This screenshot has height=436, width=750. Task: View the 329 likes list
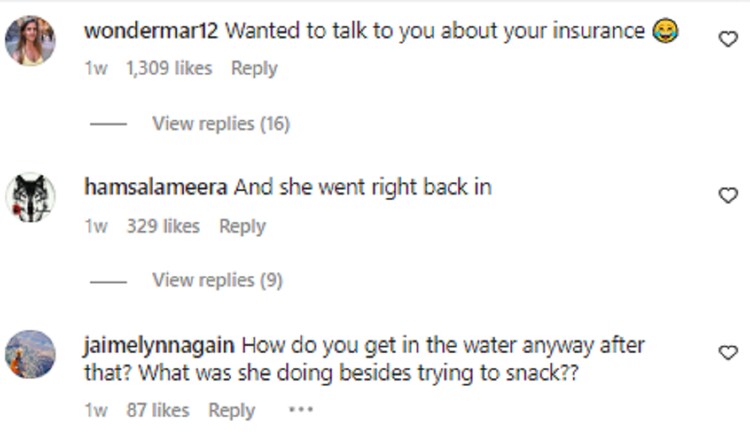coord(163,227)
